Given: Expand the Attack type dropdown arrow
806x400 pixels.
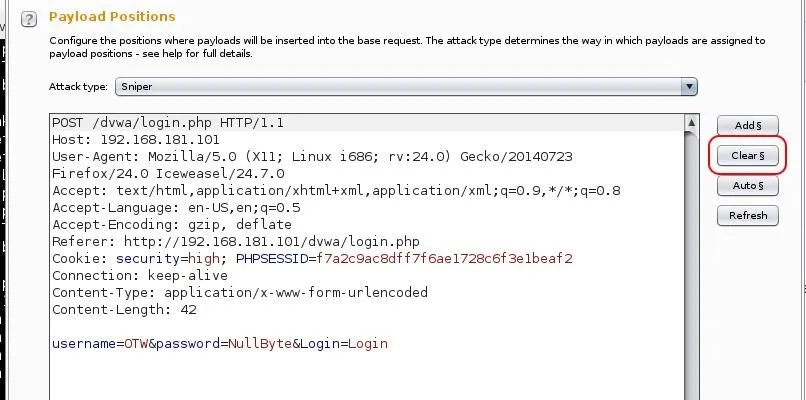Looking at the screenshot, I should pyautogui.click(x=689, y=86).
